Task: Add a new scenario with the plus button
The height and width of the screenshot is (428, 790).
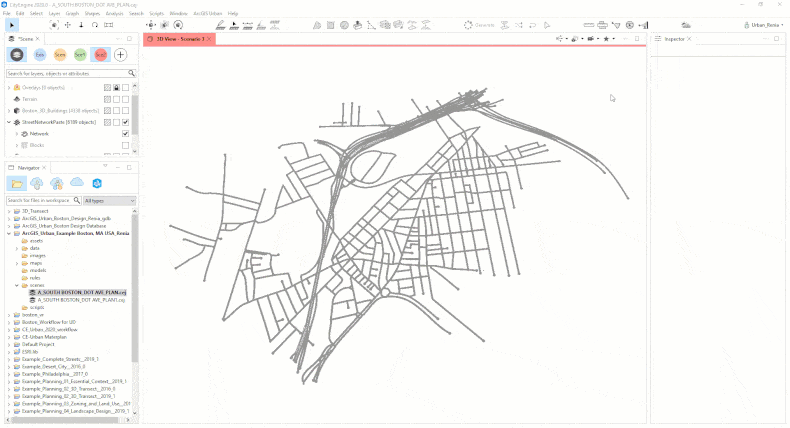Action: [120, 54]
